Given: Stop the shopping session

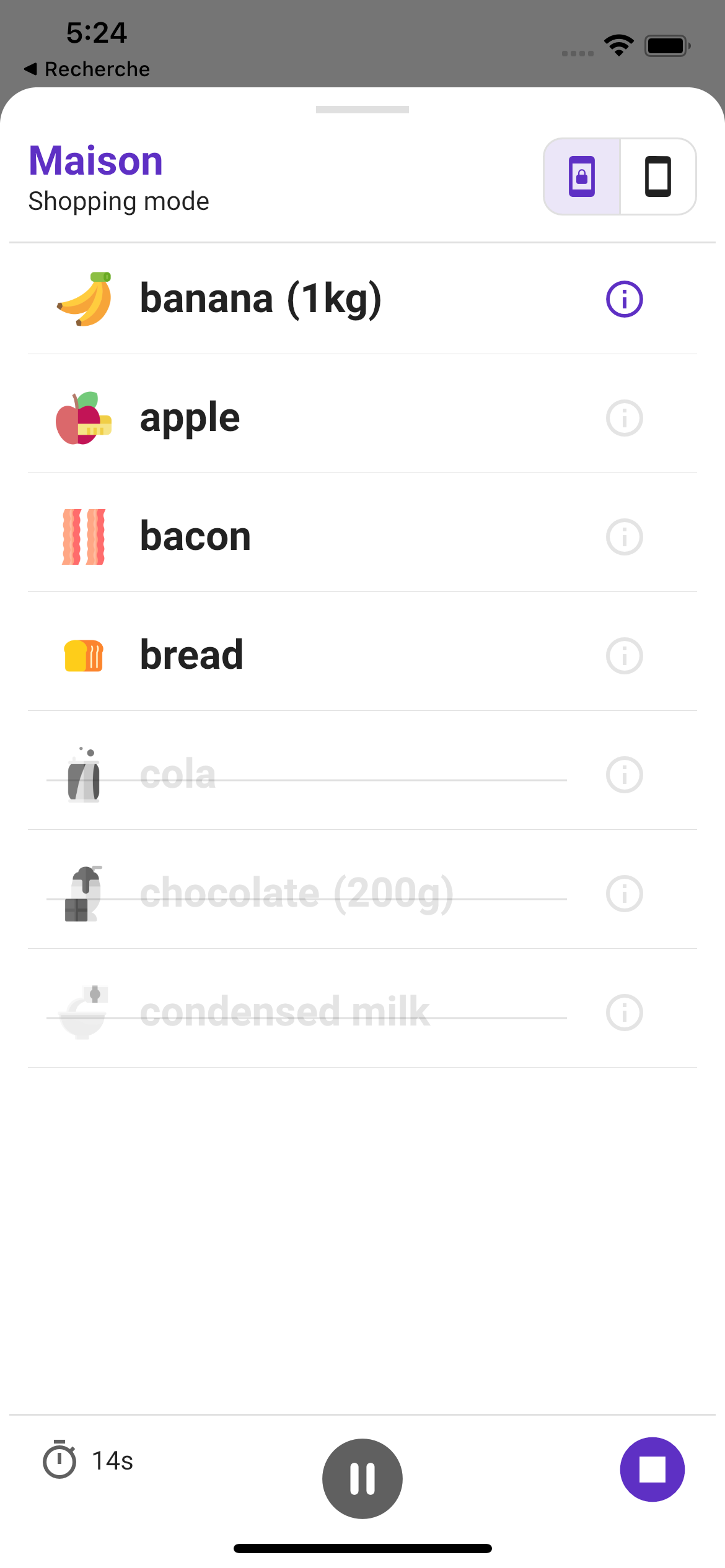Looking at the screenshot, I should [x=652, y=1469].
